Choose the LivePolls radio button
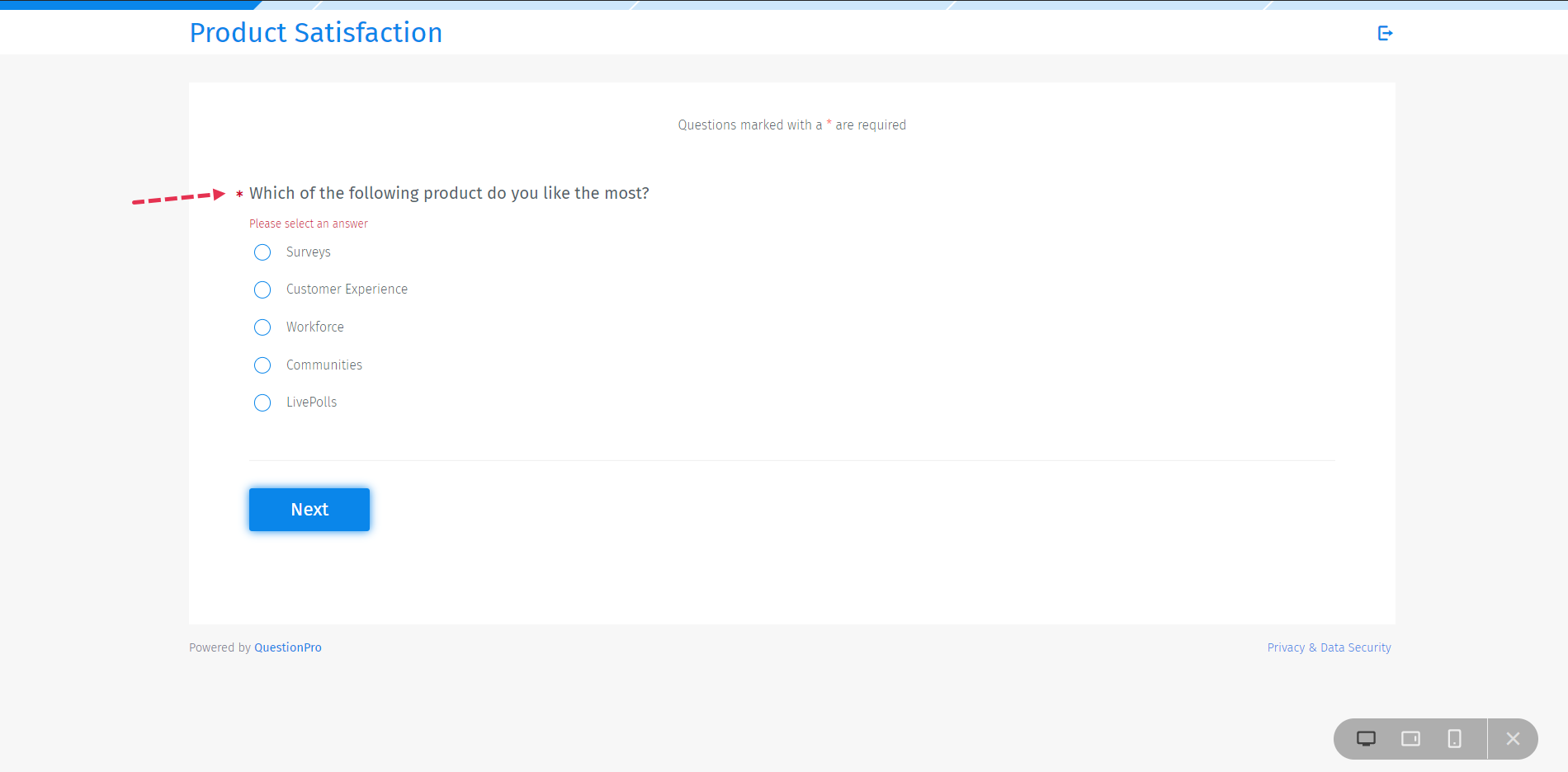Image resolution: width=1568 pixels, height=772 pixels. (x=262, y=402)
